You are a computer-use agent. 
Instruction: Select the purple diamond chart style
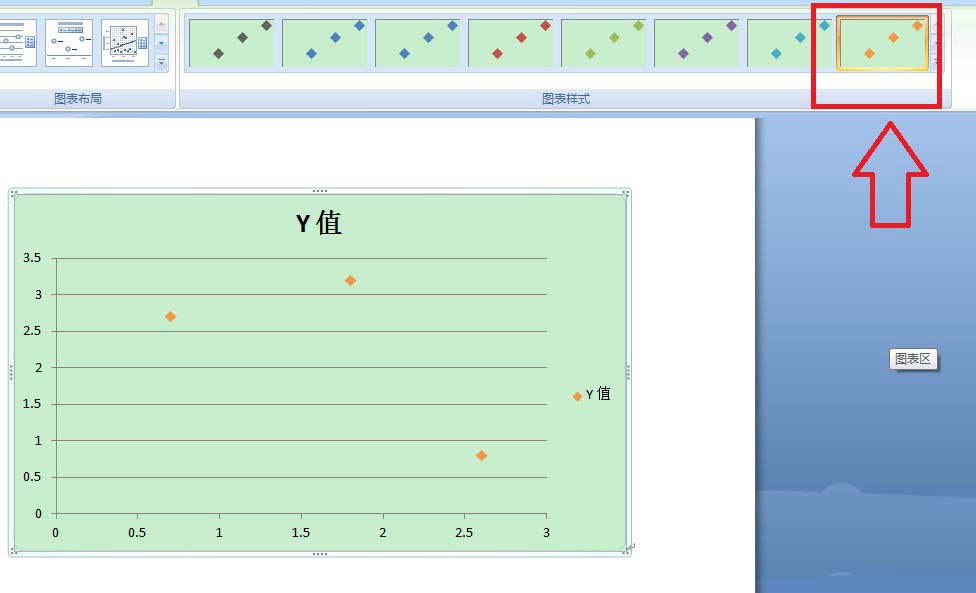pos(697,42)
